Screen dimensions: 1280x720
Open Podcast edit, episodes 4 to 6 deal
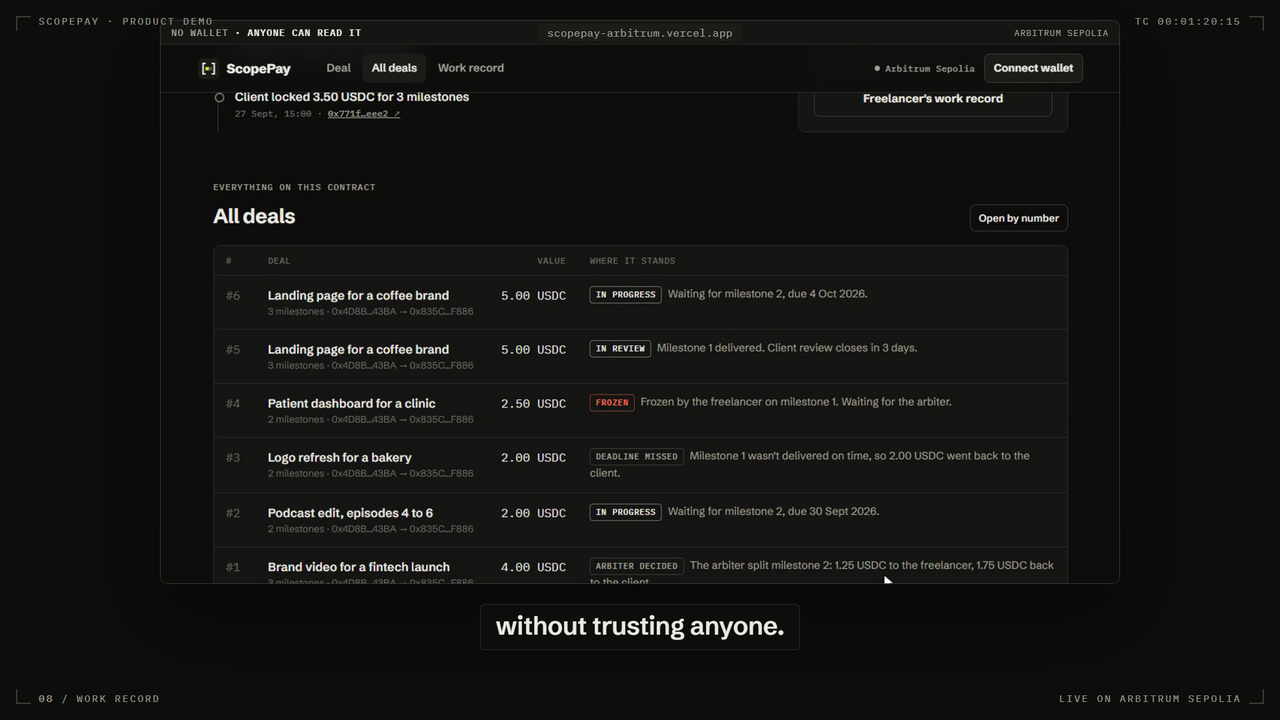point(640,520)
